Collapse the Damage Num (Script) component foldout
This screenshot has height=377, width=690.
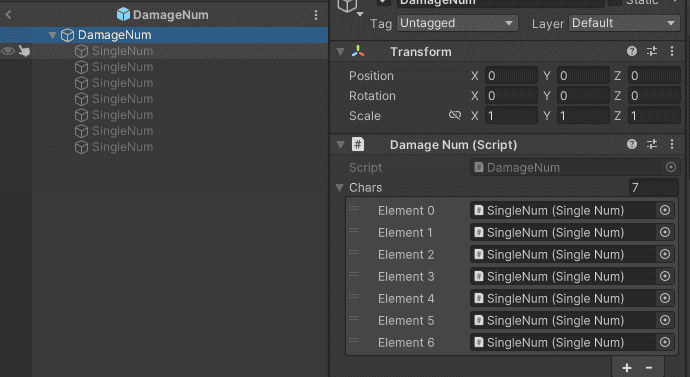340,145
